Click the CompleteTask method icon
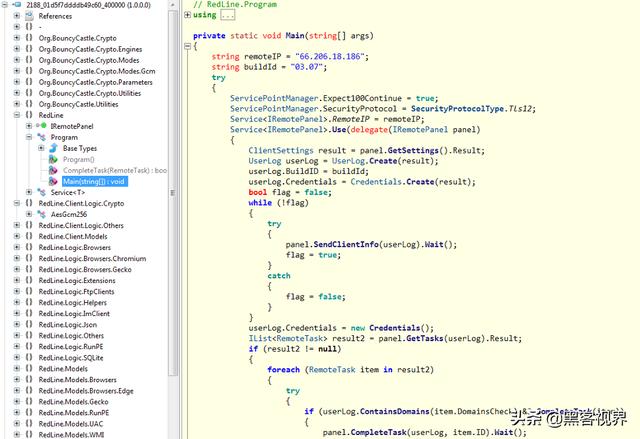The width and height of the screenshot is (640, 439). coord(54,170)
